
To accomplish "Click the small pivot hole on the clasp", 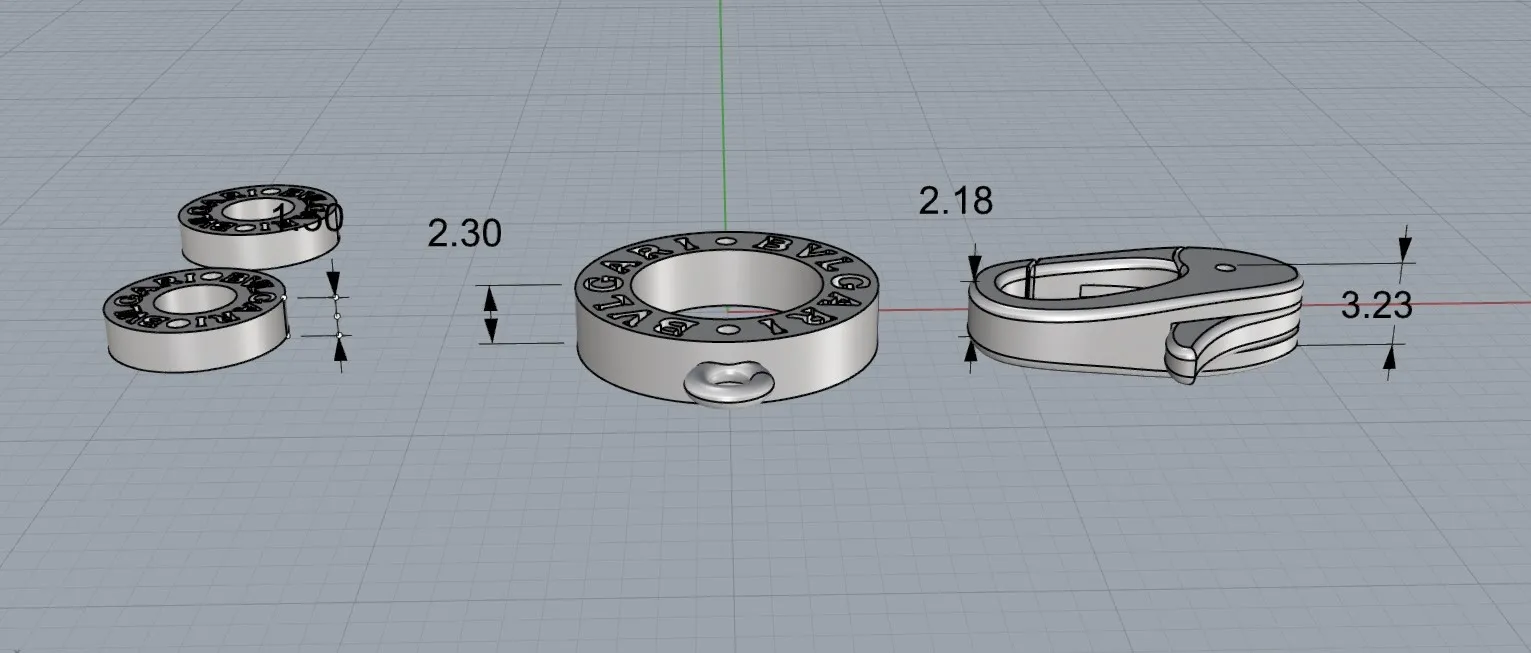I will coord(1226,268).
